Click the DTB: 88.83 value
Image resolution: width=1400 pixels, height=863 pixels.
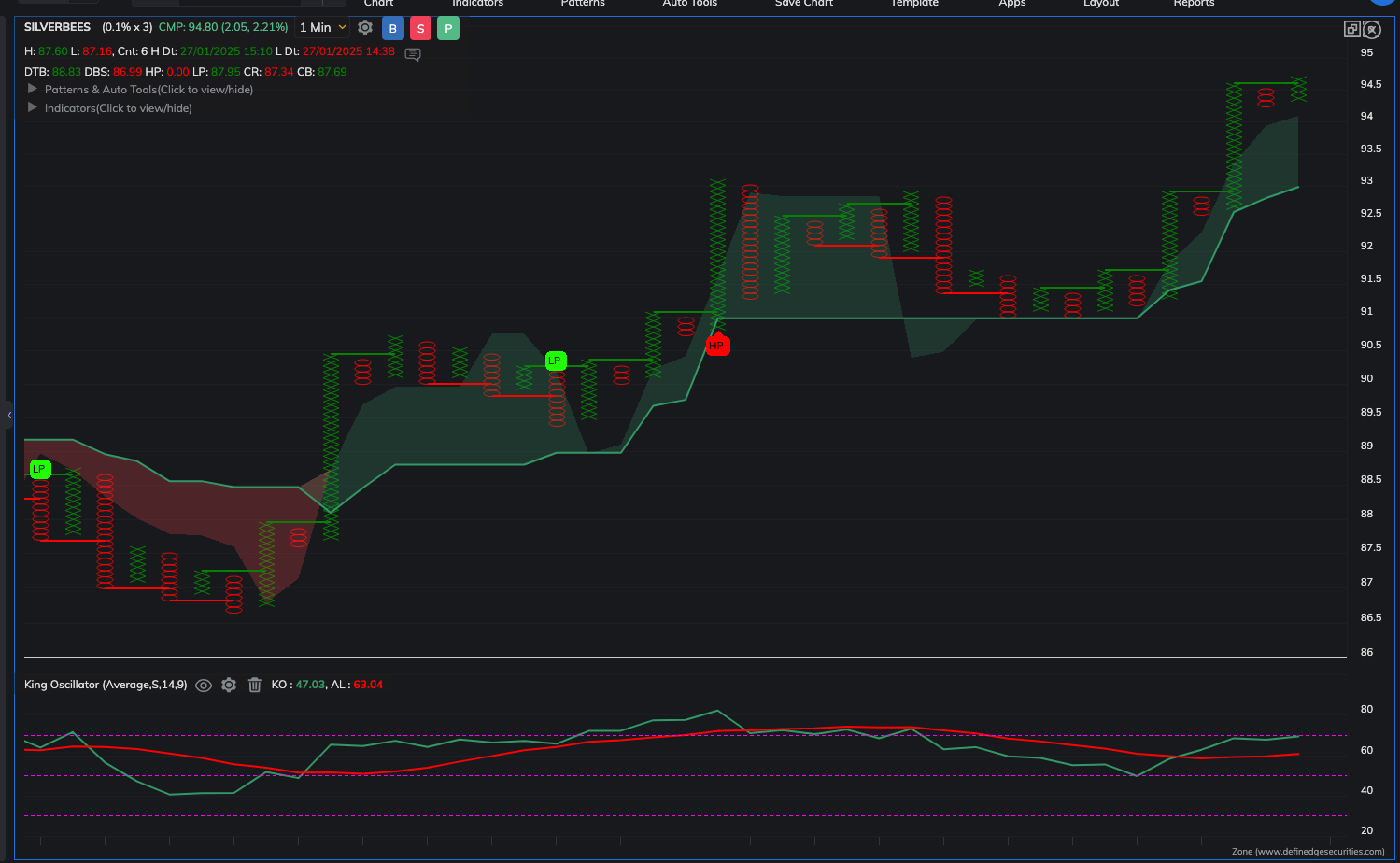coord(52,72)
